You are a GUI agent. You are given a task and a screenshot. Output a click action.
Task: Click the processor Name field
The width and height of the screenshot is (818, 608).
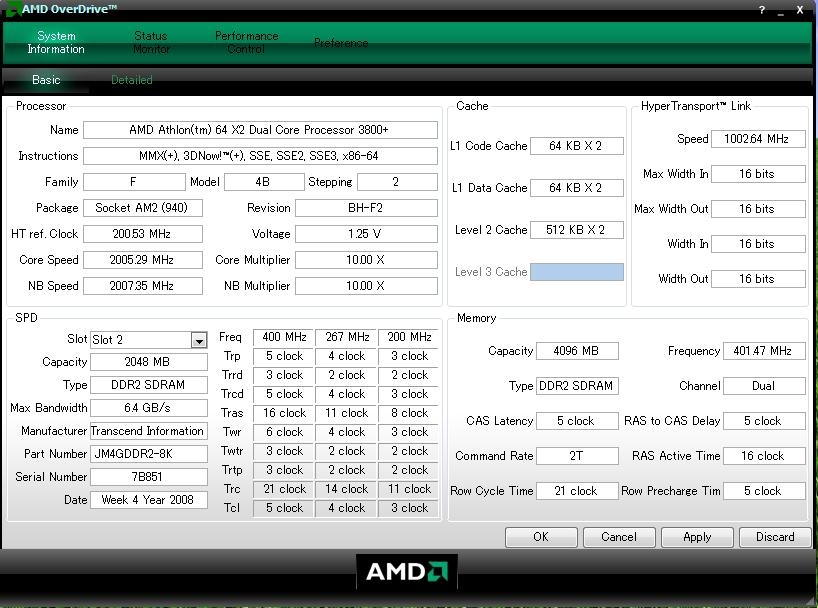click(x=260, y=130)
